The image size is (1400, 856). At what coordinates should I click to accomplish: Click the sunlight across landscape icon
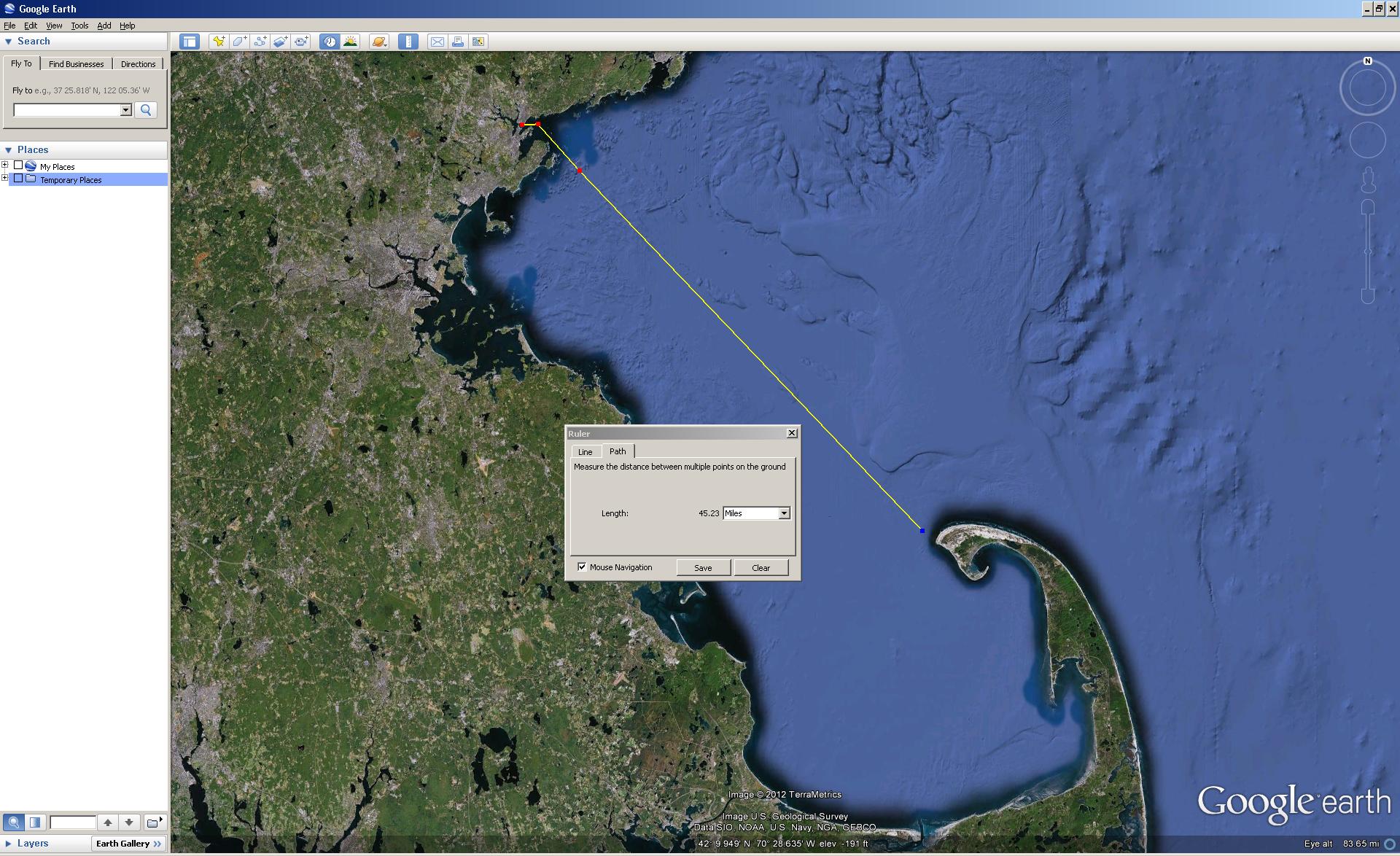[x=351, y=42]
